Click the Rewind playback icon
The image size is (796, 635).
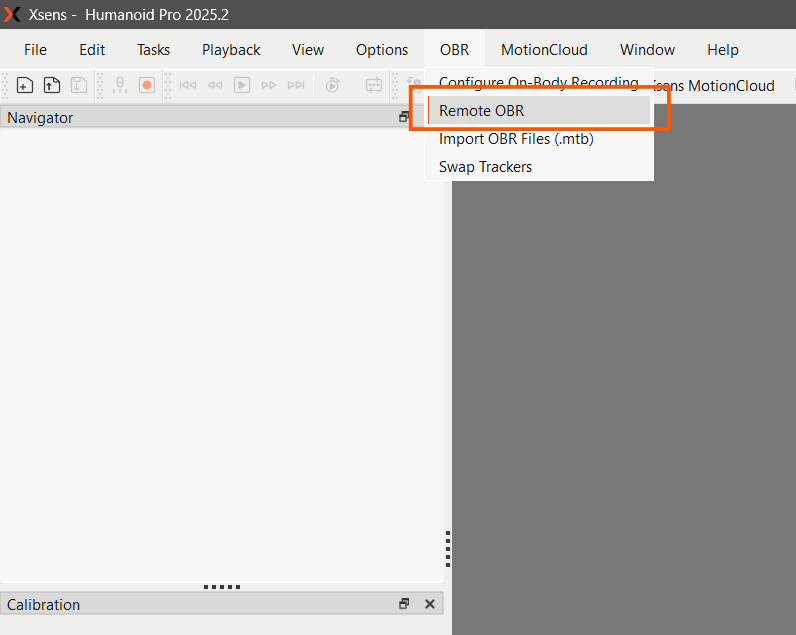pyautogui.click(x=215, y=85)
